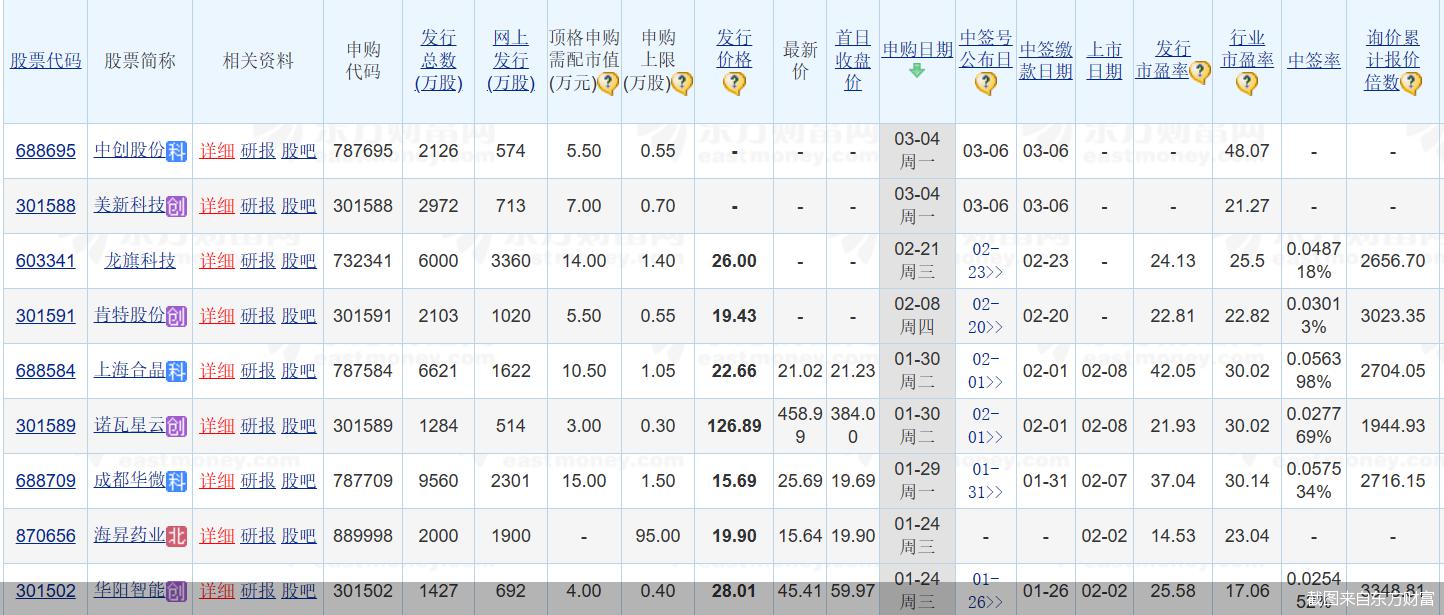The image size is (1444, 615).
Task: Open help icon under 行业市盈率 header
Action: [1246, 84]
